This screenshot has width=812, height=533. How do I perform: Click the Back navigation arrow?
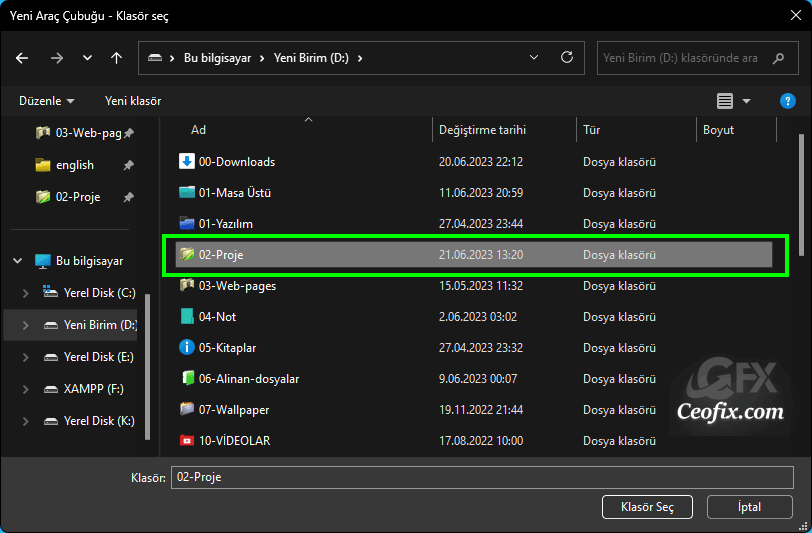point(22,58)
